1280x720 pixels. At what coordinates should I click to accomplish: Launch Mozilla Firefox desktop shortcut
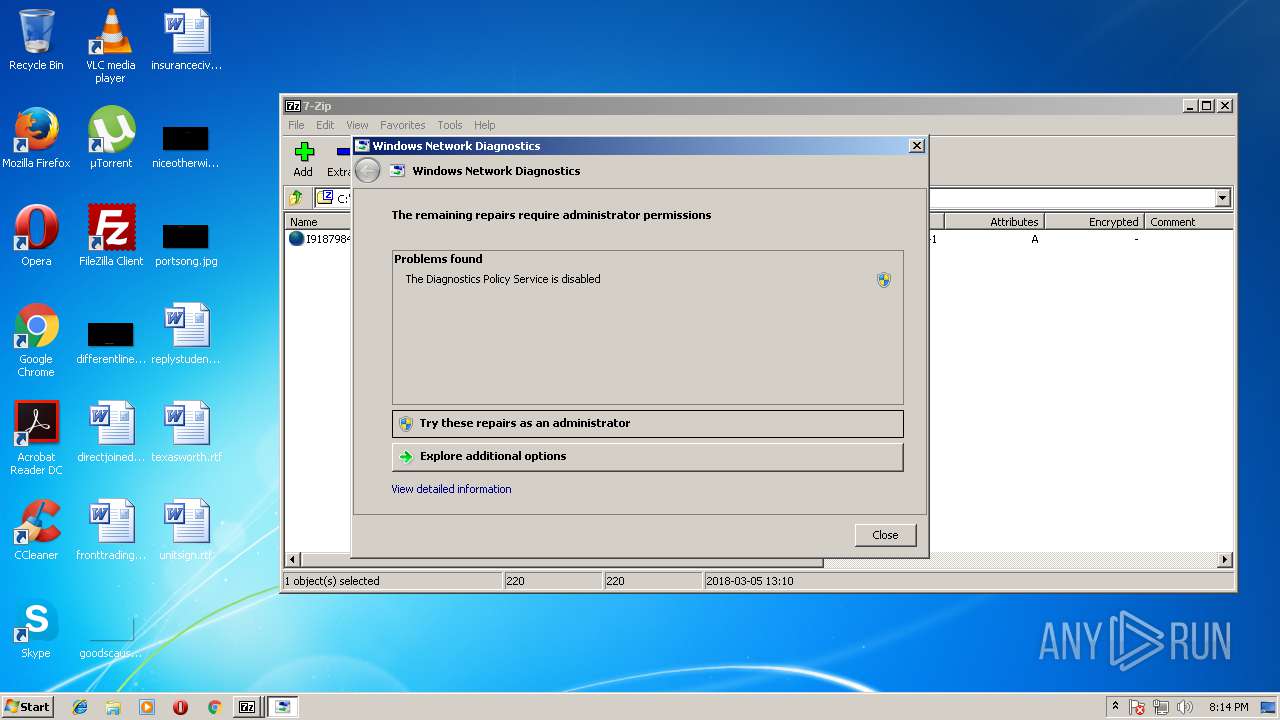click(x=36, y=138)
